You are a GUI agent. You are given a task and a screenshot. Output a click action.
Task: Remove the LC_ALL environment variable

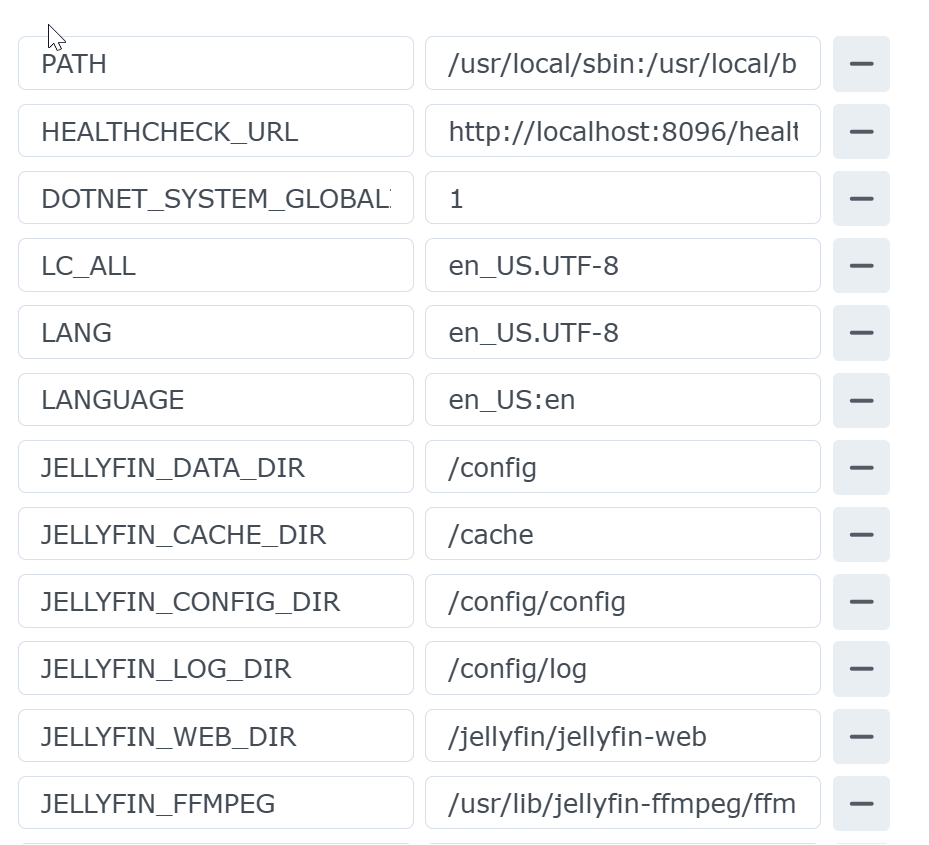coord(861,266)
